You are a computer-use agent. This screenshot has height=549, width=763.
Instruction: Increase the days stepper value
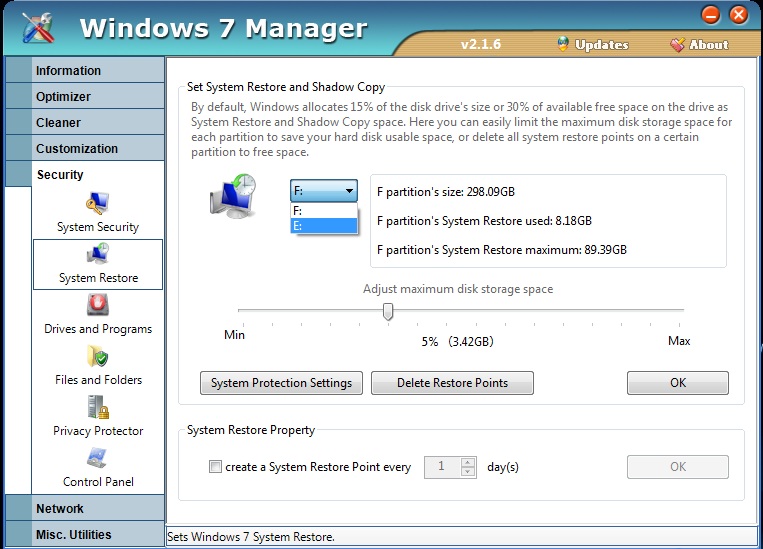468,462
